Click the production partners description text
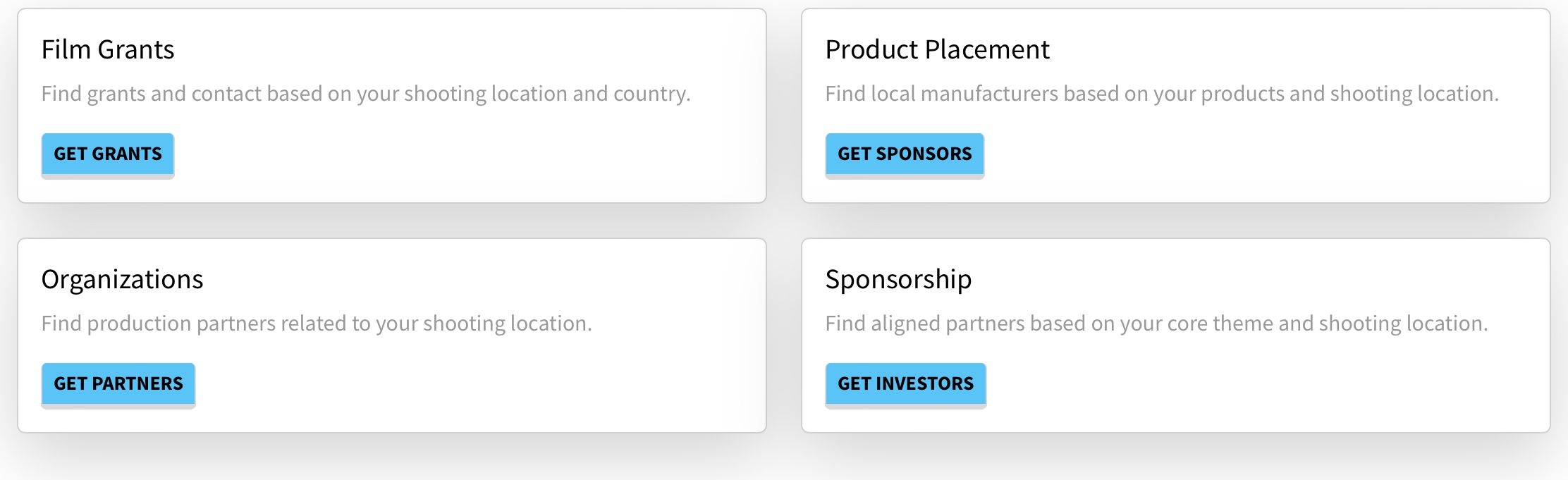1568x480 pixels. (x=317, y=324)
